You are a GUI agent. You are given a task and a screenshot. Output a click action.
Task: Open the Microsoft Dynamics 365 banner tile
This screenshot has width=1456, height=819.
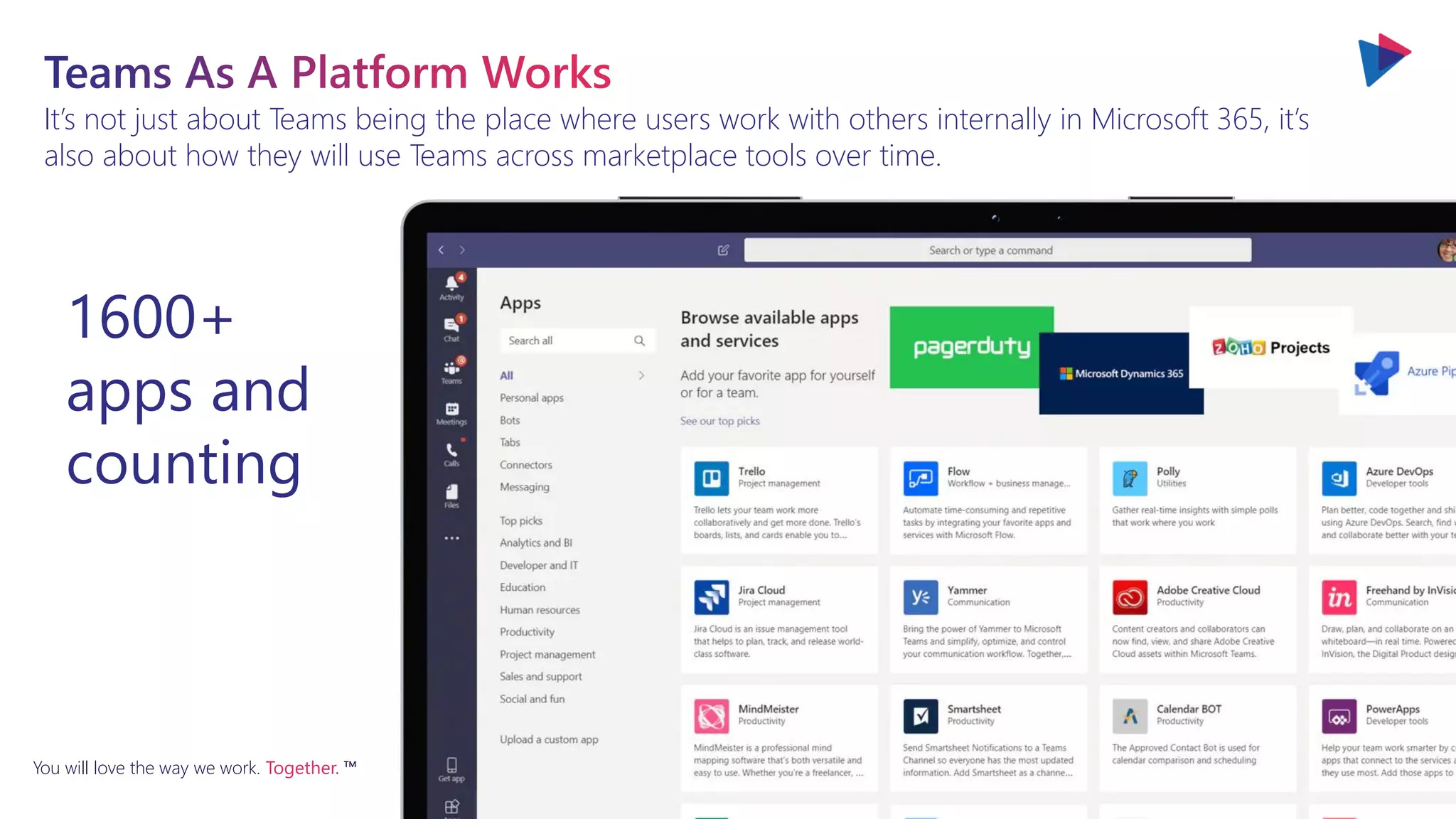pyautogui.click(x=1120, y=373)
